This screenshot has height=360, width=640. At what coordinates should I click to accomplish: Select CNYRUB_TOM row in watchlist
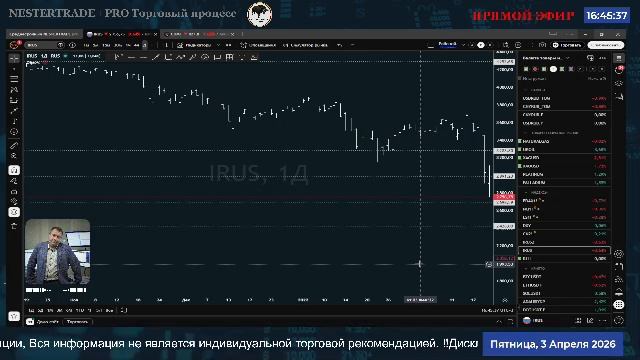564,107
